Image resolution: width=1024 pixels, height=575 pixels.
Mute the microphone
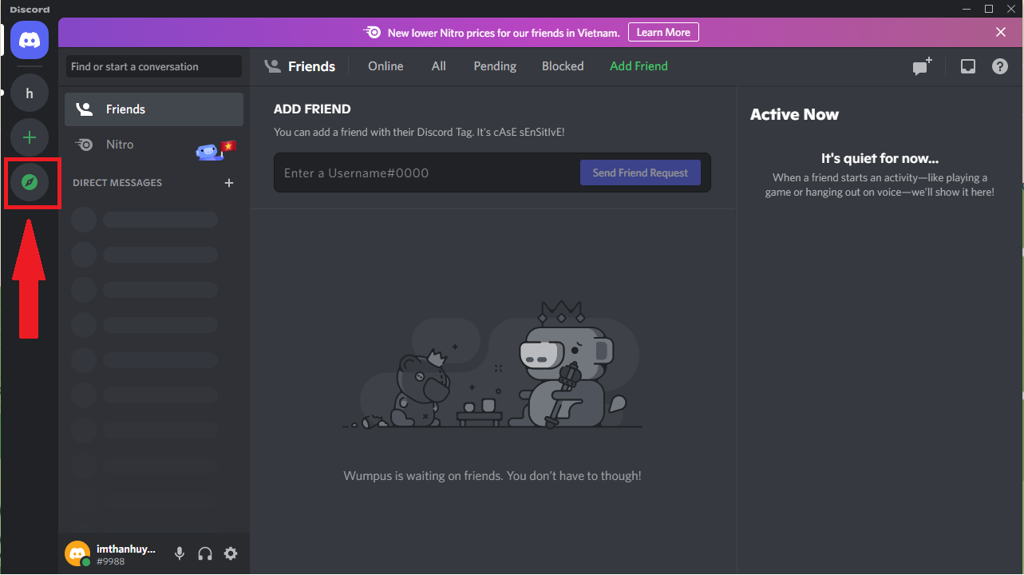(180, 553)
